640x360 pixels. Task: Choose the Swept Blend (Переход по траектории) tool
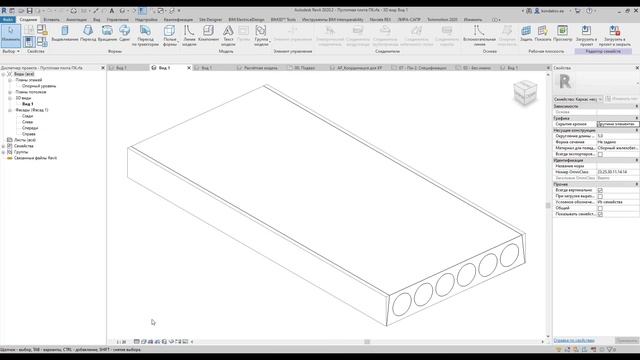145,35
